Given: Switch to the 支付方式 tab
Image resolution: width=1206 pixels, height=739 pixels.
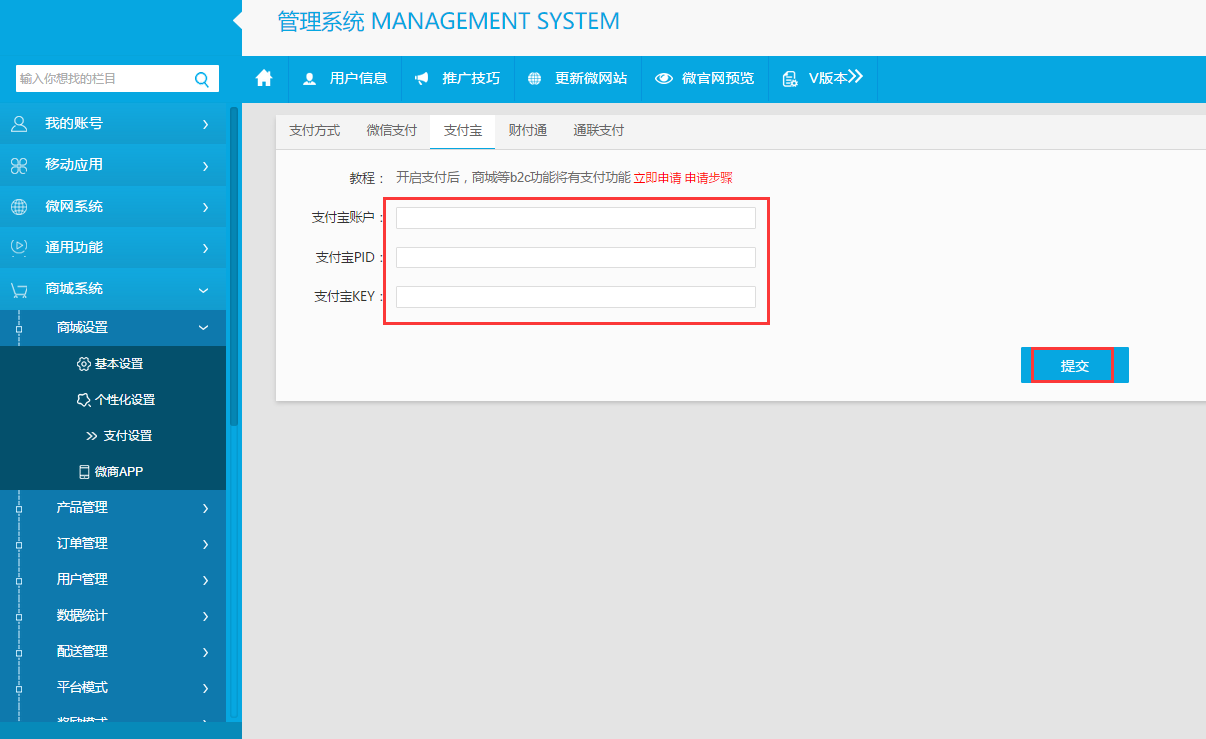Looking at the screenshot, I should coord(314,131).
